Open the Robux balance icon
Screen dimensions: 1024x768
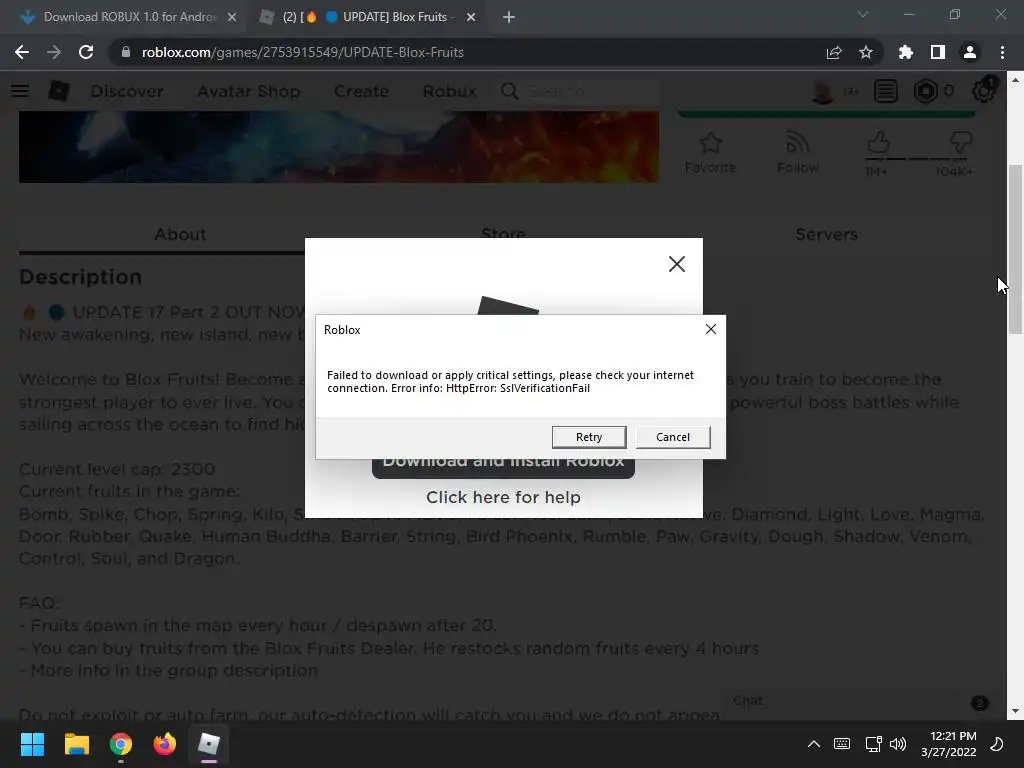click(x=925, y=91)
